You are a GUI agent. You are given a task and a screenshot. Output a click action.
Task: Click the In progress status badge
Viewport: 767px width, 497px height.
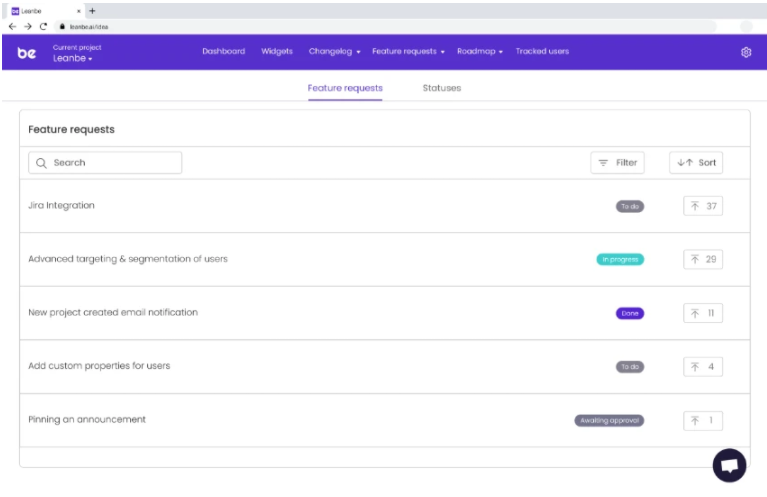[x=620, y=259]
